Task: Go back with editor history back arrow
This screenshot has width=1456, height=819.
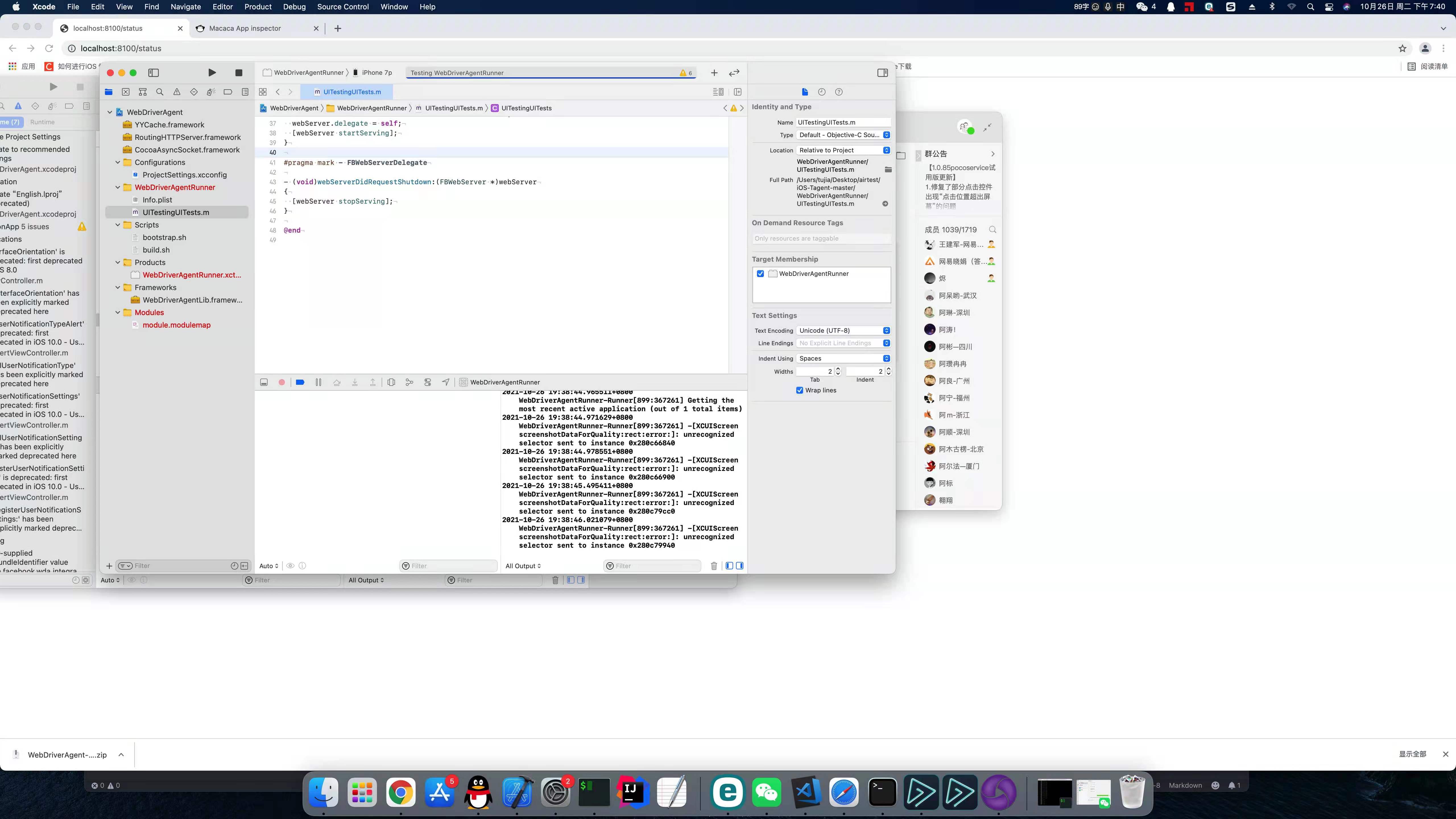Action: 278,92
